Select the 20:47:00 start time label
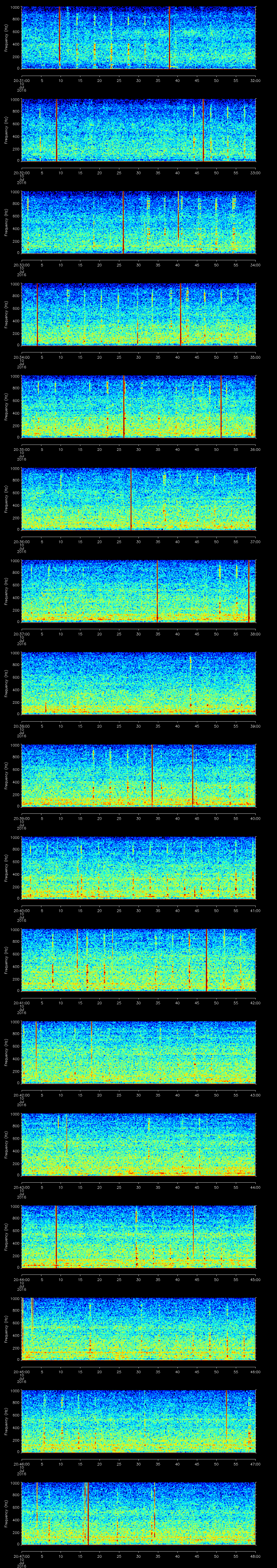Viewport: 277px width, 1568px height. tap(21, 1556)
